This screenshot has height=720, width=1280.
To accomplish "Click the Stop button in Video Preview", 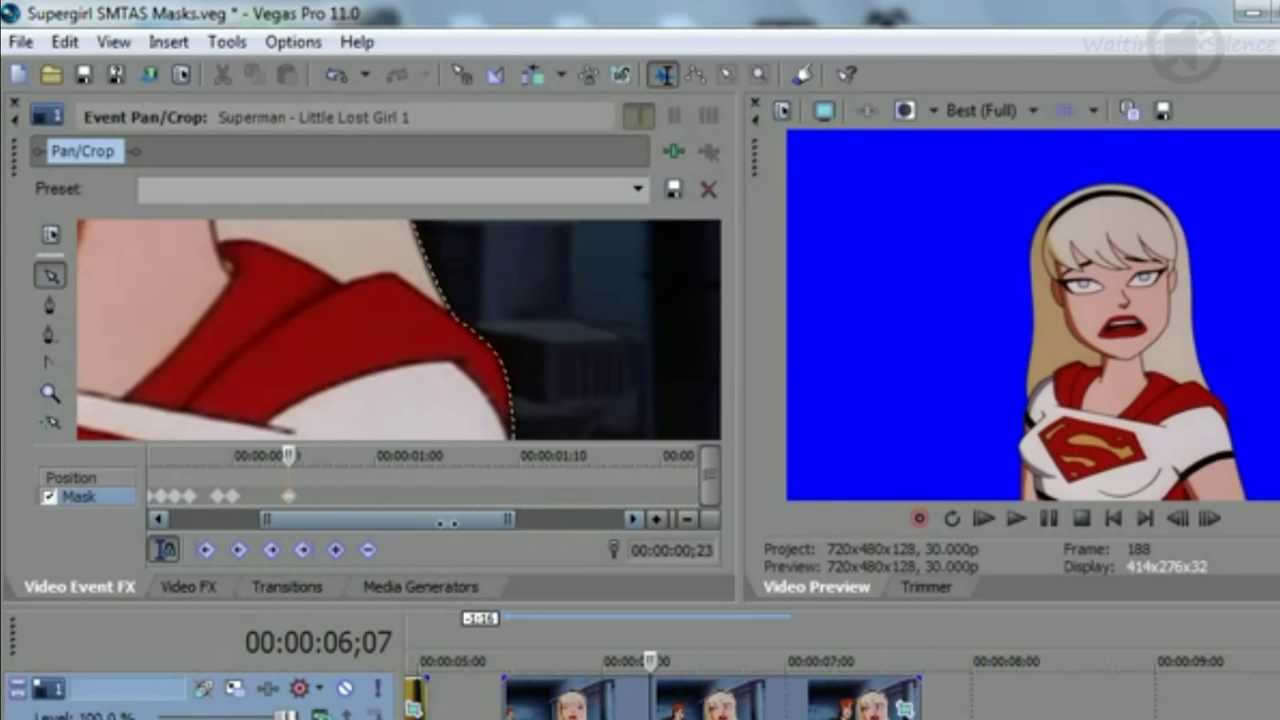I will click(1081, 519).
